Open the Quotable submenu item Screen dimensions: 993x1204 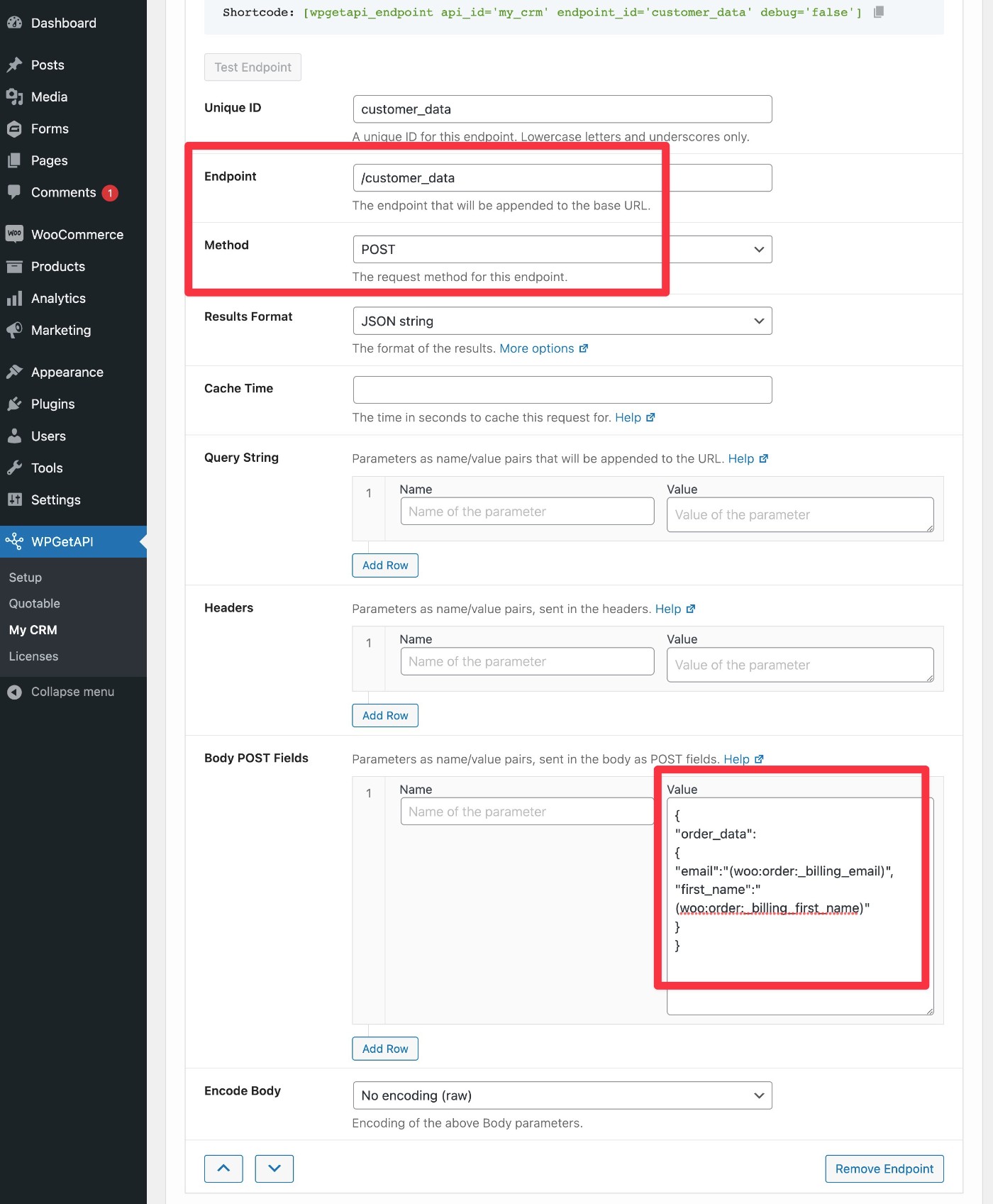click(x=35, y=604)
